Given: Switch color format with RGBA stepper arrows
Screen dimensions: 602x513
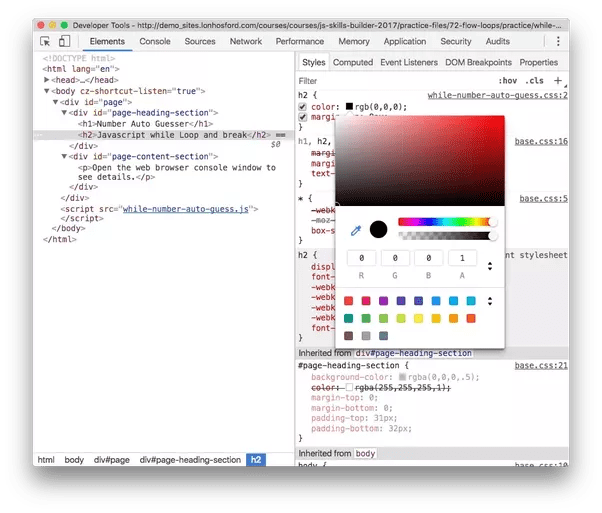Looking at the screenshot, I should 490,266.
